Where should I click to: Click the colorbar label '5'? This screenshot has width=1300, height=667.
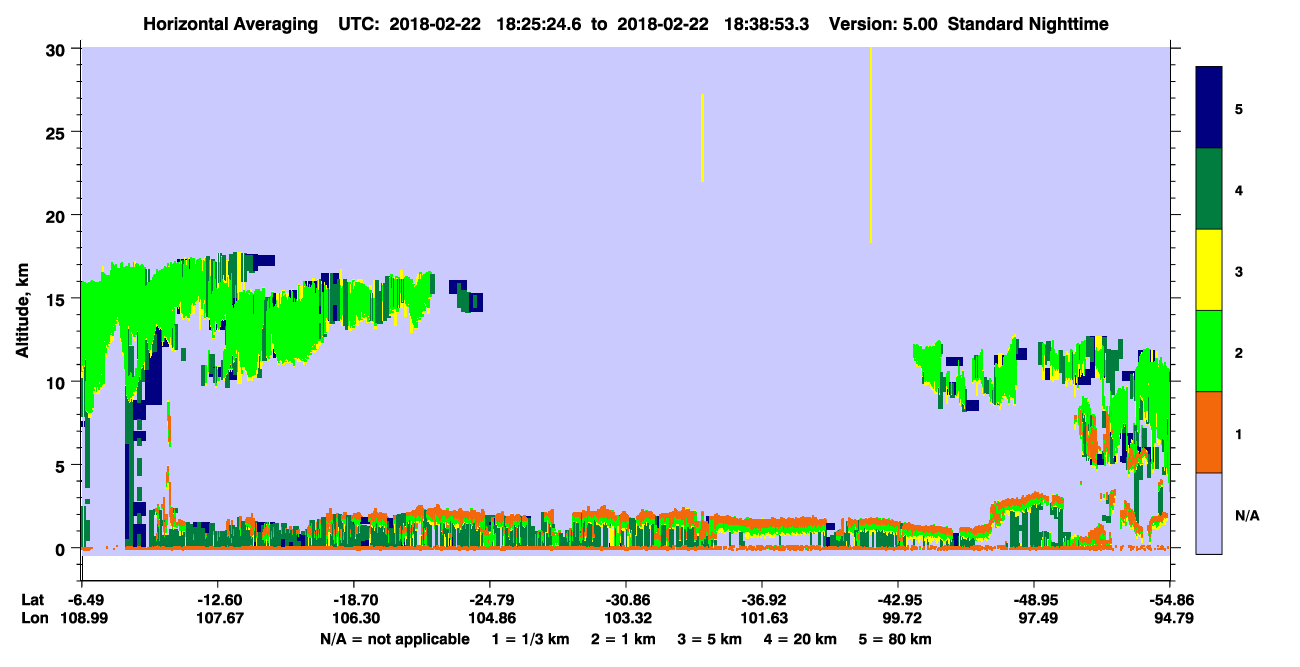1239,108
